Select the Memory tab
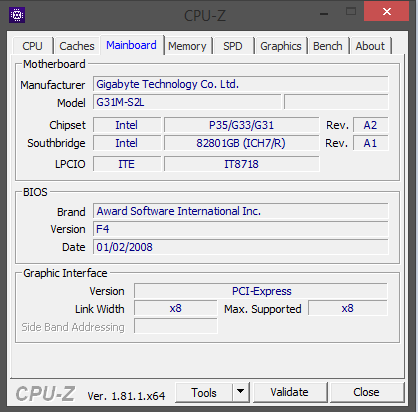 [187, 46]
